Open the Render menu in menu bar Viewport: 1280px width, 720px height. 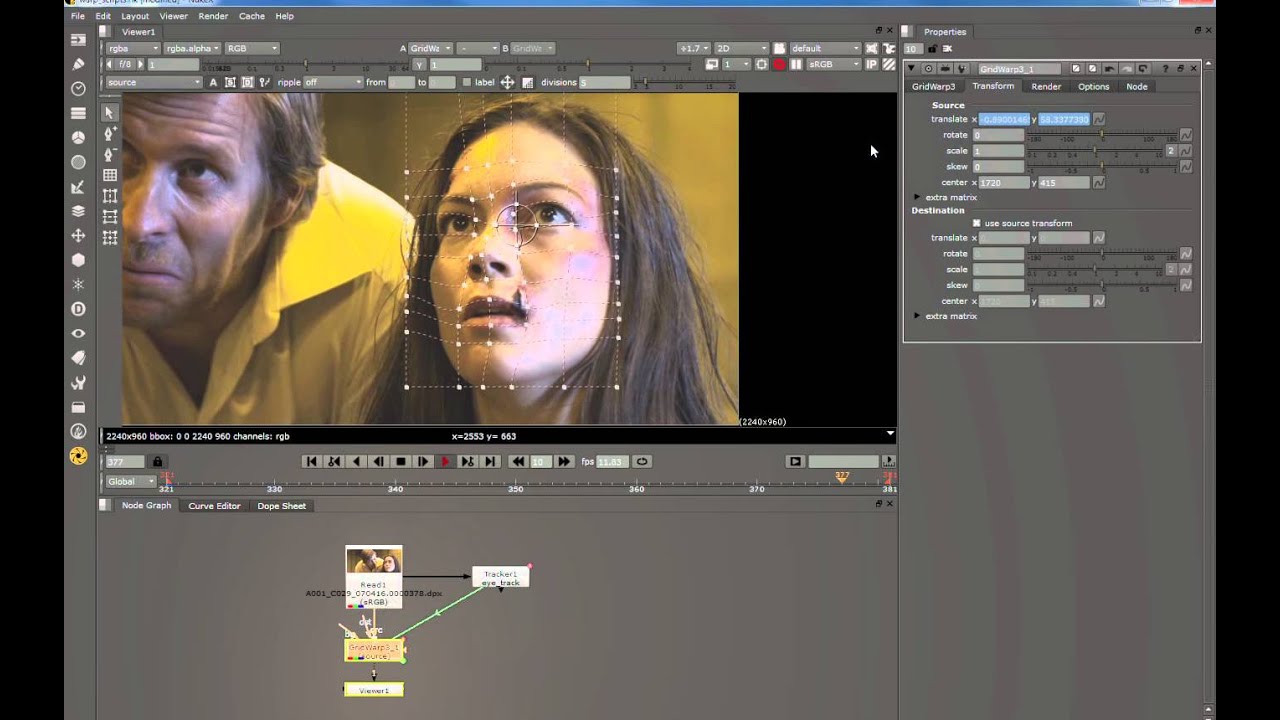point(213,16)
